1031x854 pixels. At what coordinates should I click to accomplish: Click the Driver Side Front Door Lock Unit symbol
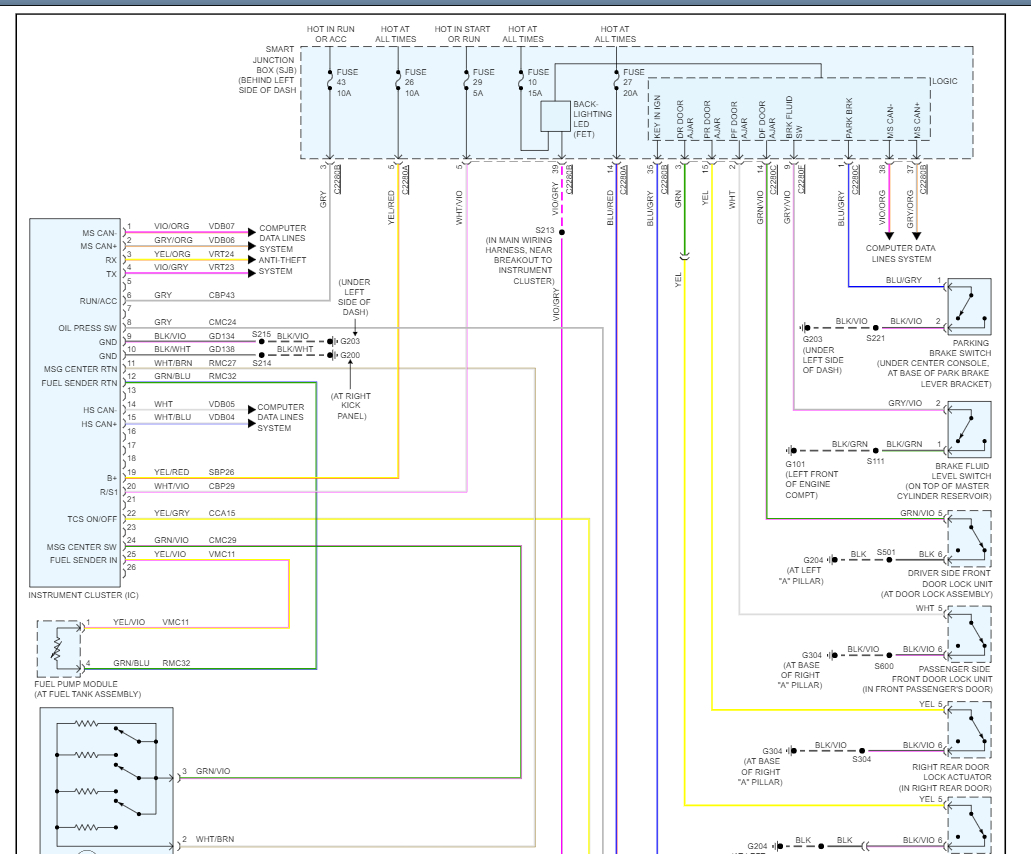tap(968, 538)
